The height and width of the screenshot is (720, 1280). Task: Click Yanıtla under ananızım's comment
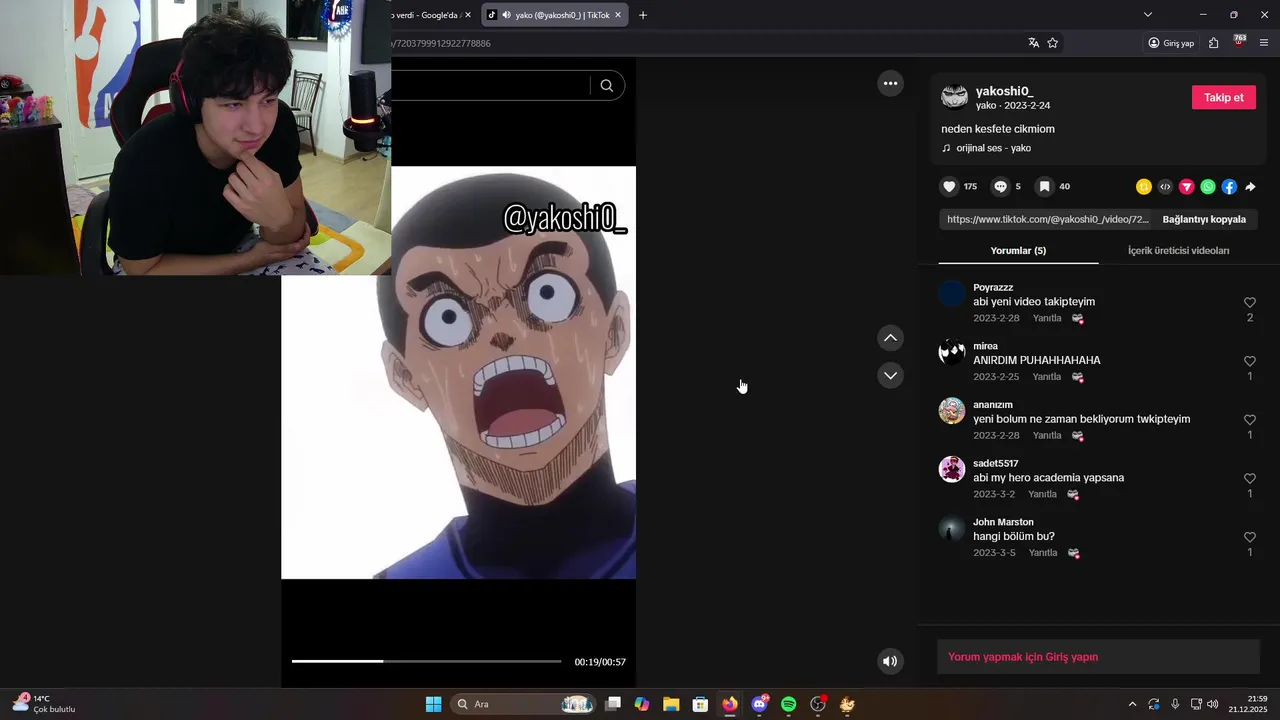pyautogui.click(x=1047, y=436)
